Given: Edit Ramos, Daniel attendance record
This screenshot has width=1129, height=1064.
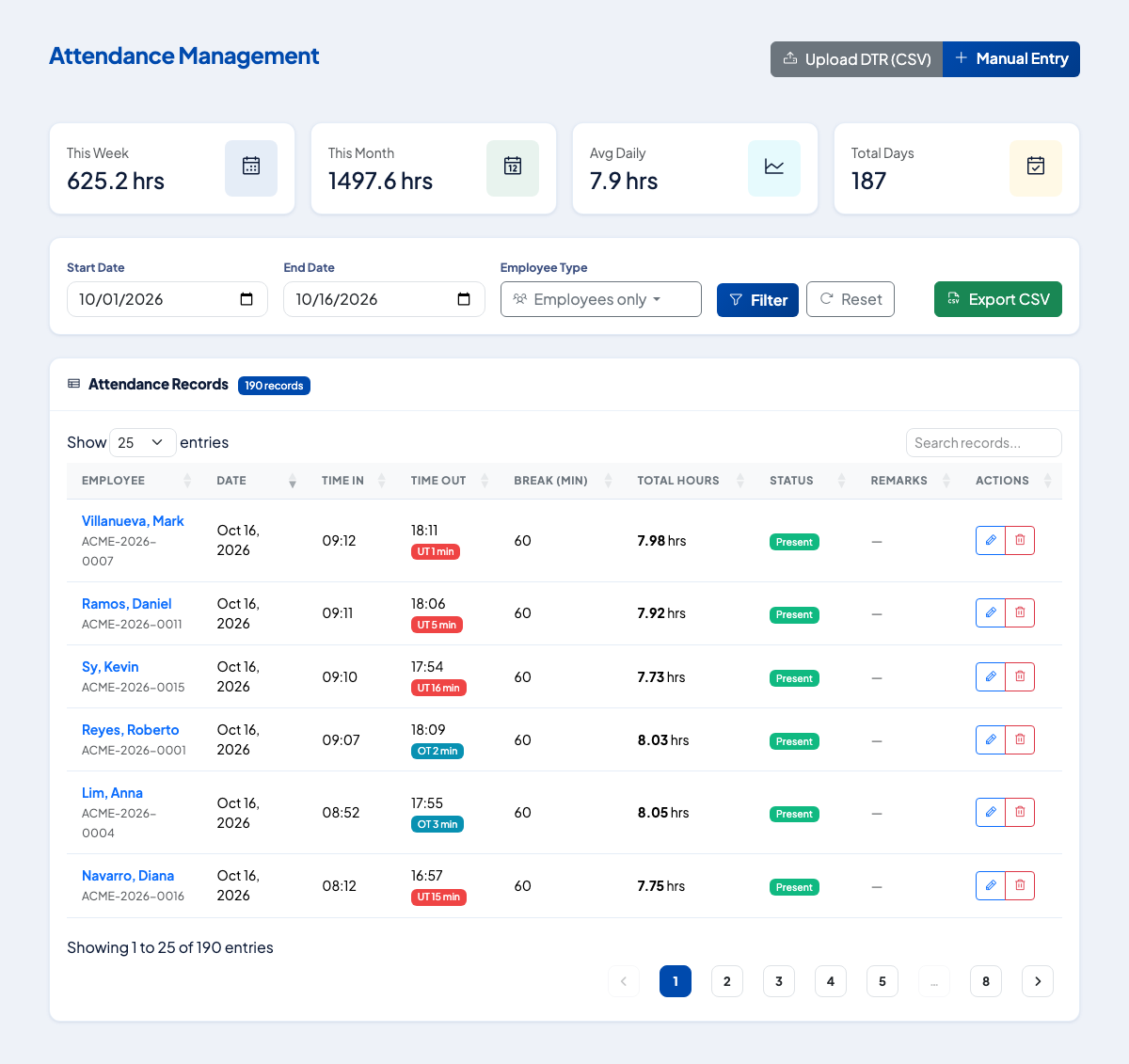Looking at the screenshot, I should 991,612.
